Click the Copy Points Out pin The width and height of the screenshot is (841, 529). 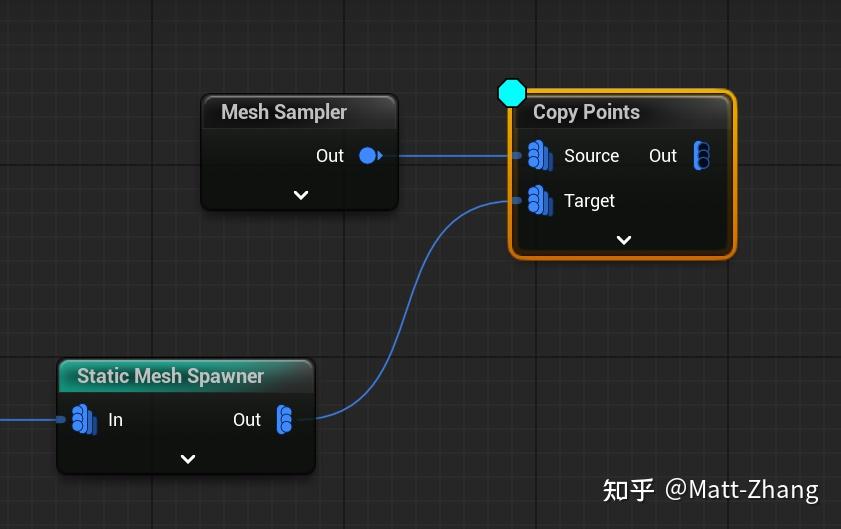coord(702,156)
